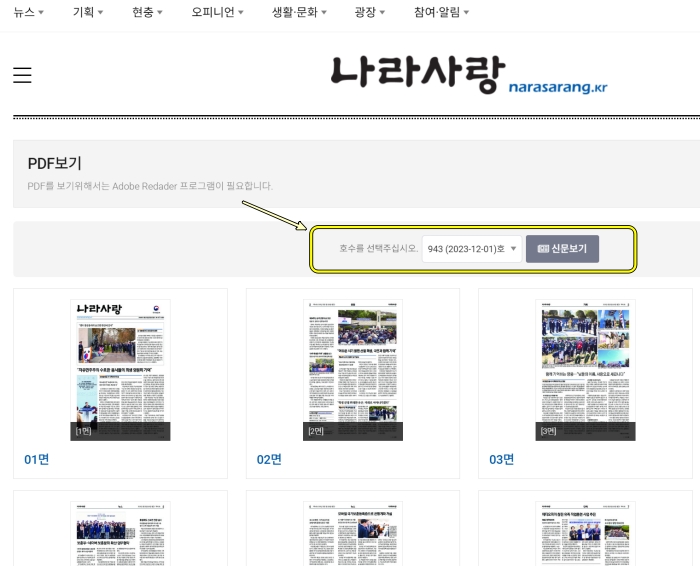The height and width of the screenshot is (566, 700).
Task: Open the issue number dropdown 943 (2023-12-01)호
Action: [x=472, y=249]
